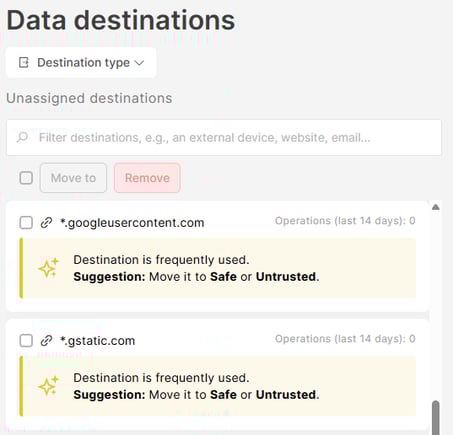Click the red Remove button
Image resolution: width=453 pixels, height=435 pixels.
point(147,178)
